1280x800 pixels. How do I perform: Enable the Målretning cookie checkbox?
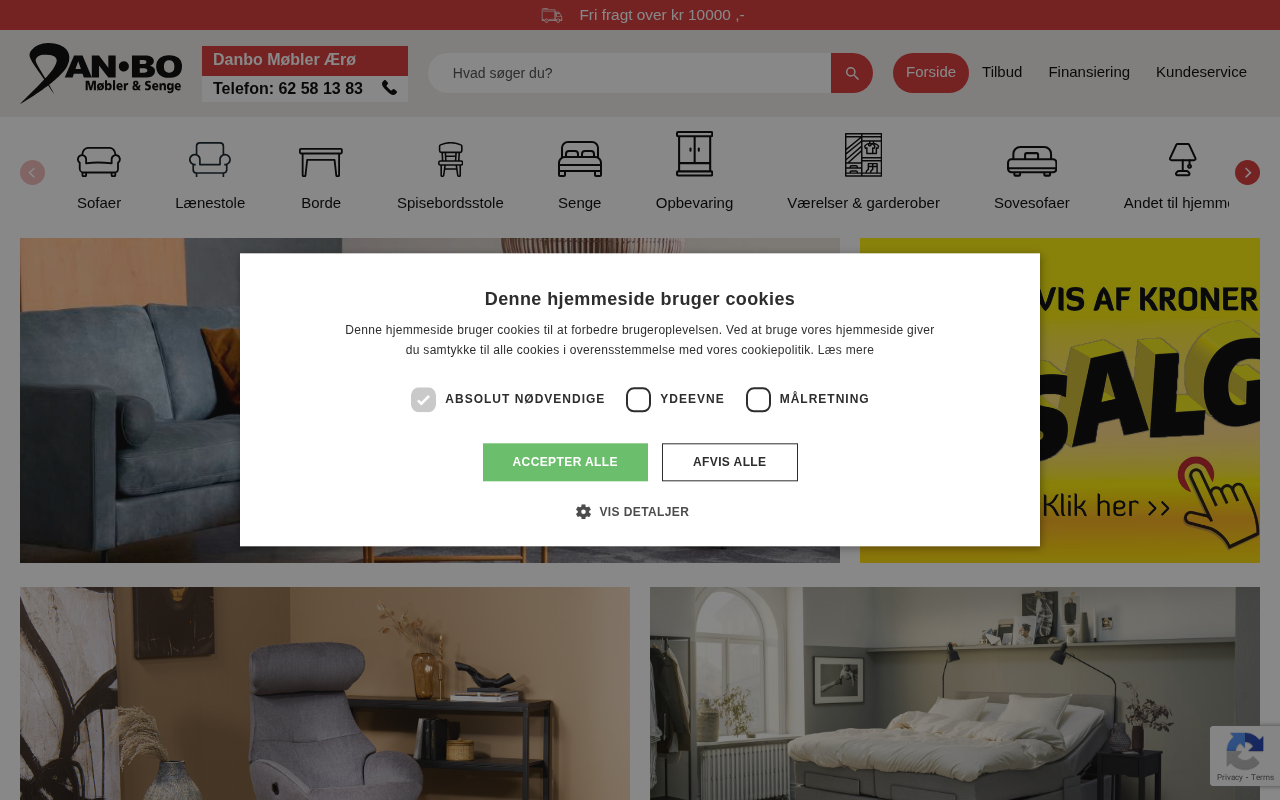pos(758,400)
